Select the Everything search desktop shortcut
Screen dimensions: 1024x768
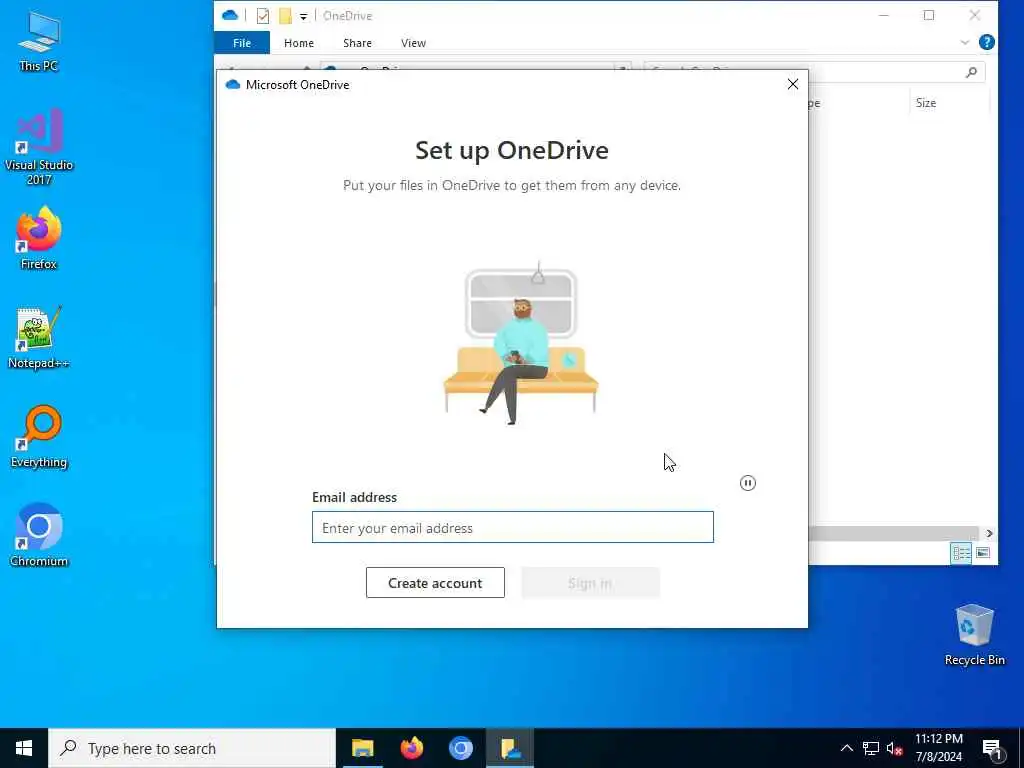click(x=39, y=437)
